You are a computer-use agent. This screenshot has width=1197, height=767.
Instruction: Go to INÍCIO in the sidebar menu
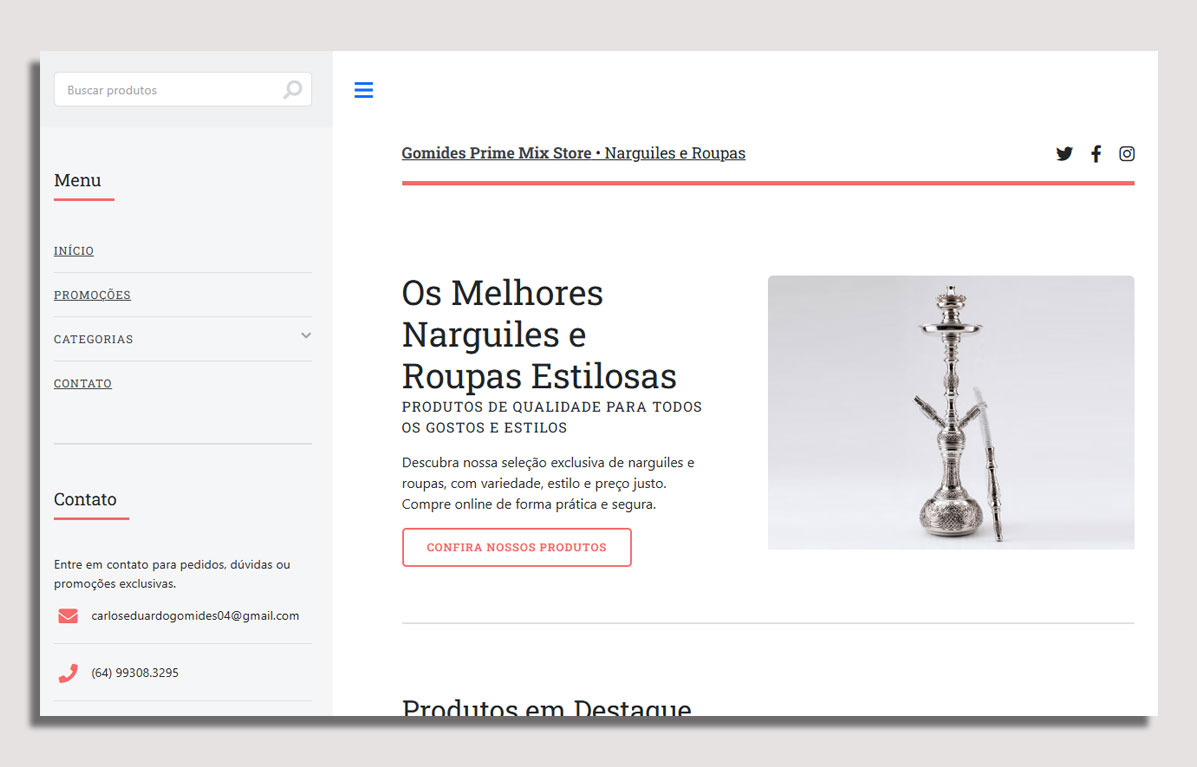click(x=74, y=251)
